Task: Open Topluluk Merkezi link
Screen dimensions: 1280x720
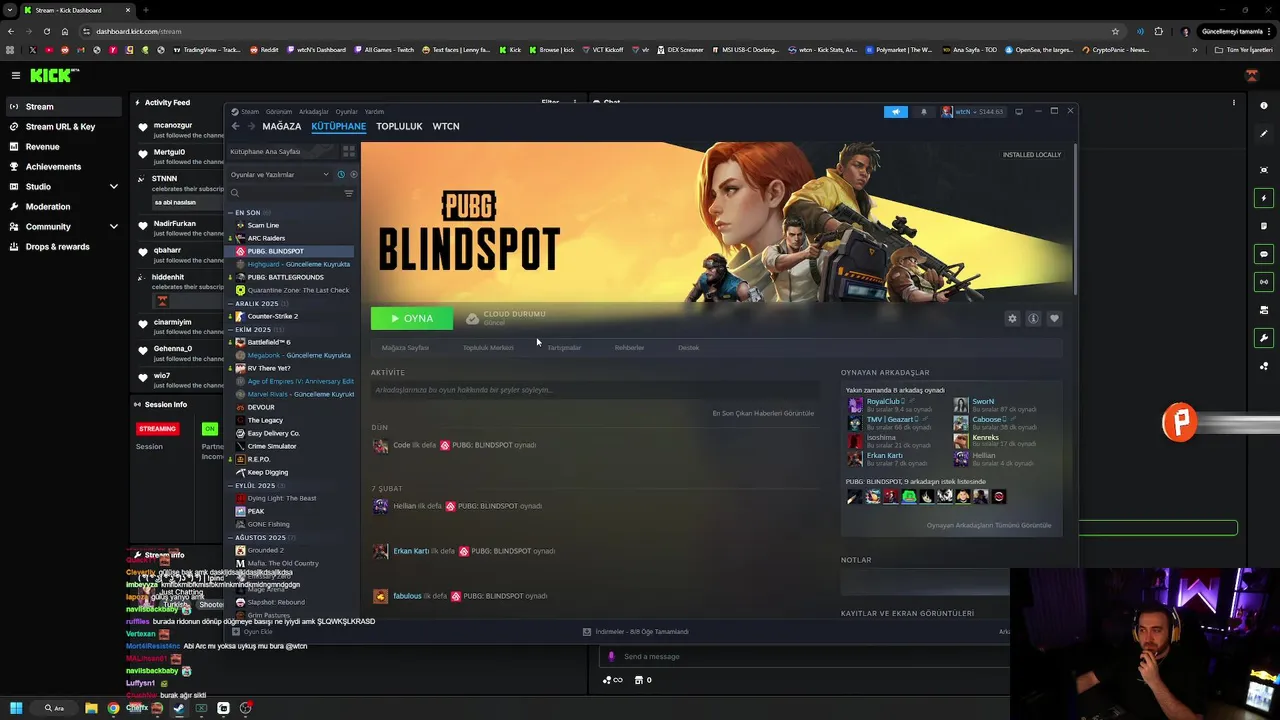Action: pyautogui.click(x=488, y=348)
